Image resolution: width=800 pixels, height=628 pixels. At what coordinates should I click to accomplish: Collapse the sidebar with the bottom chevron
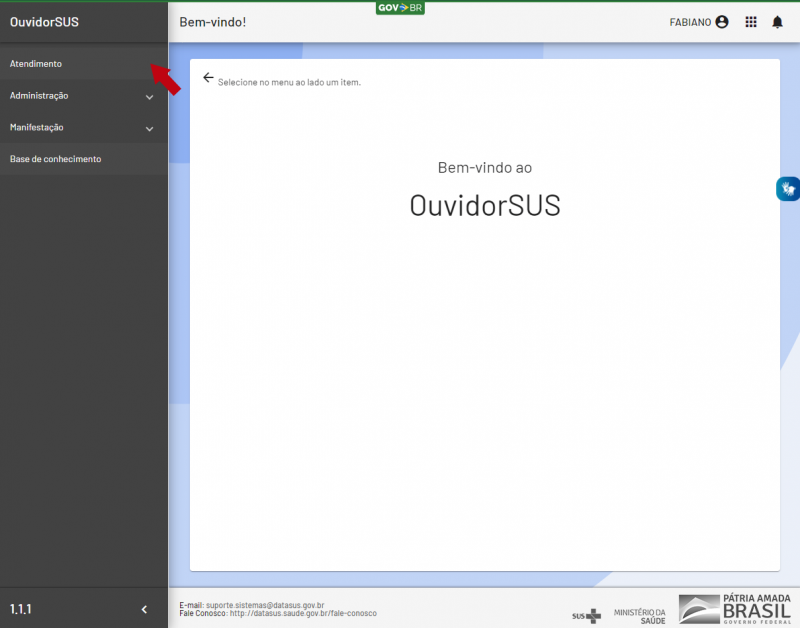coord(143,608)
